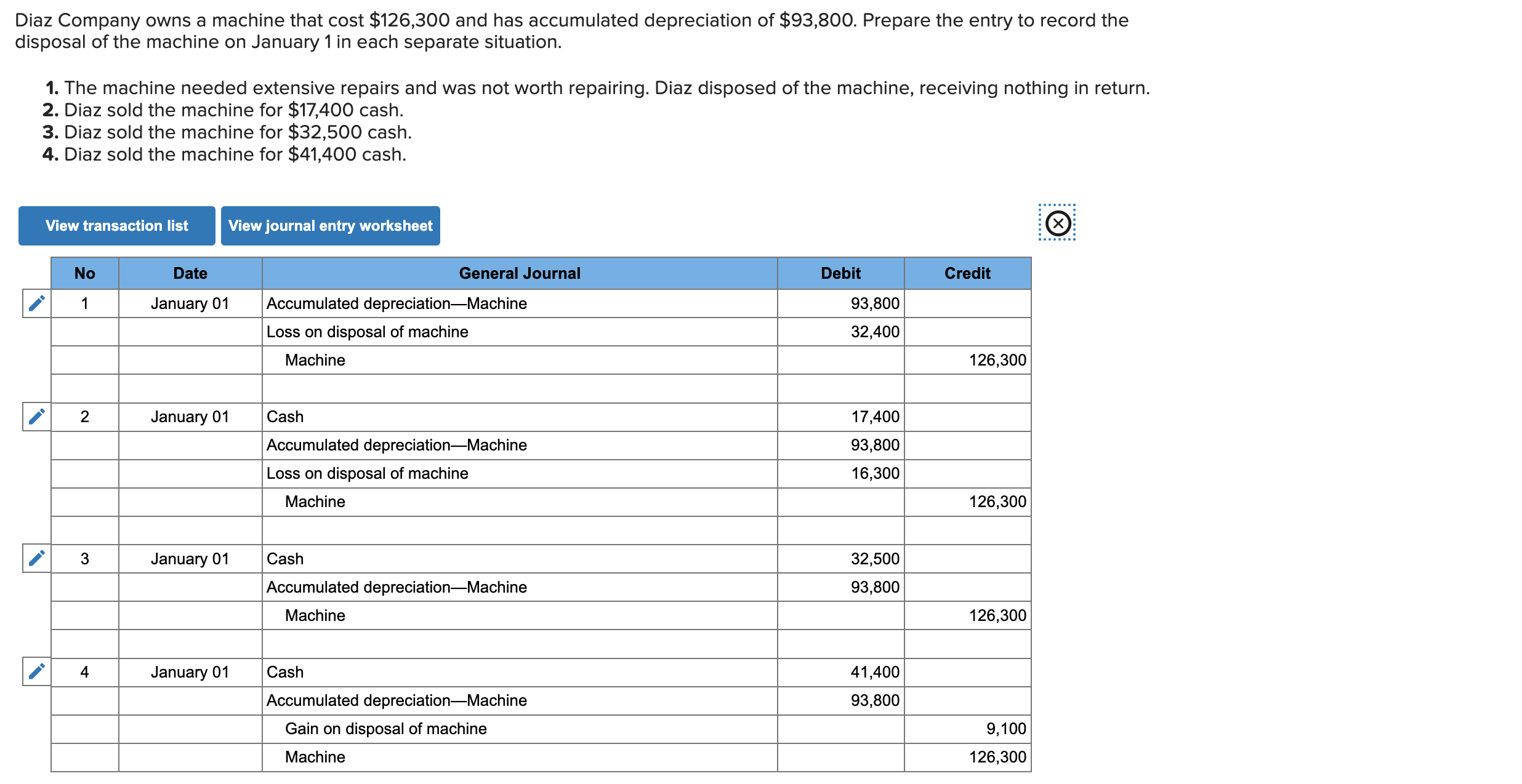Viewport: 1522px width, 784px height.
Task: Select Loss on disposal row in entry 2
Action: point(519,473)
